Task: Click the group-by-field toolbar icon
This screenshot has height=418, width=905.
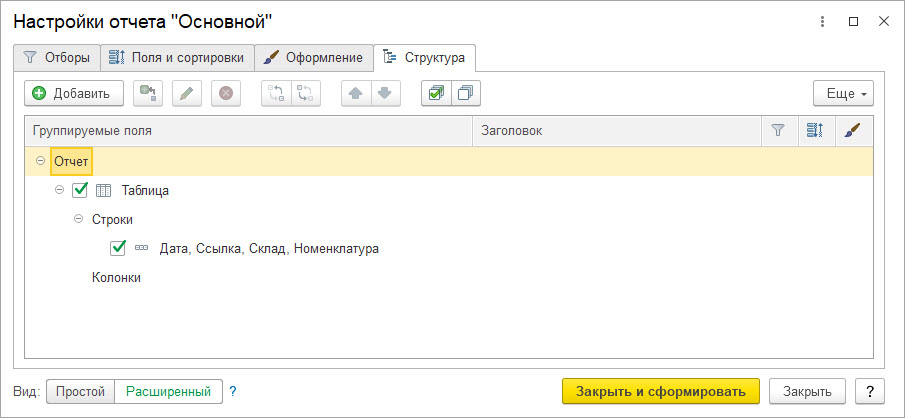Action: point(148,93)
